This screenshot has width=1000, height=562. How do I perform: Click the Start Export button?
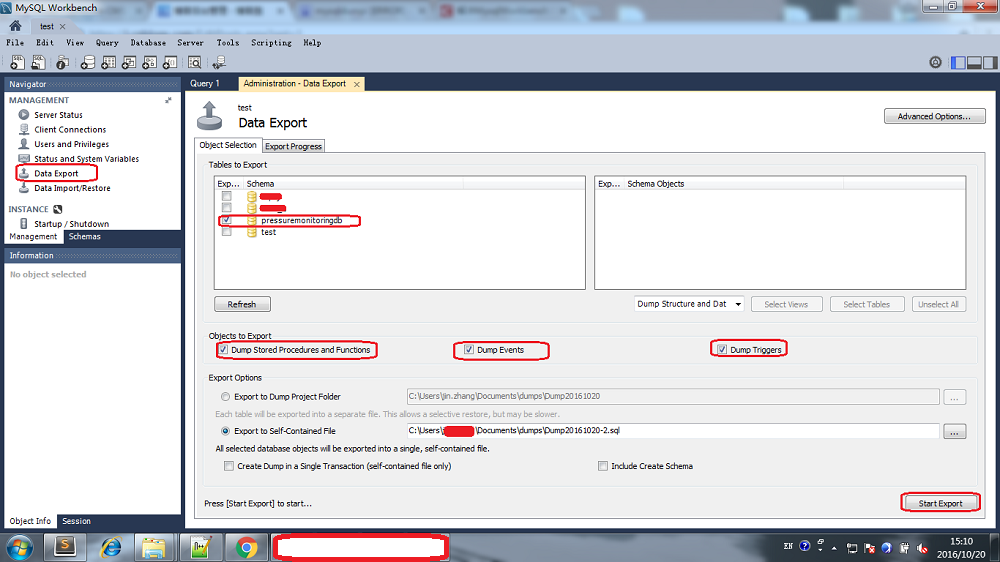click(940, 503)
